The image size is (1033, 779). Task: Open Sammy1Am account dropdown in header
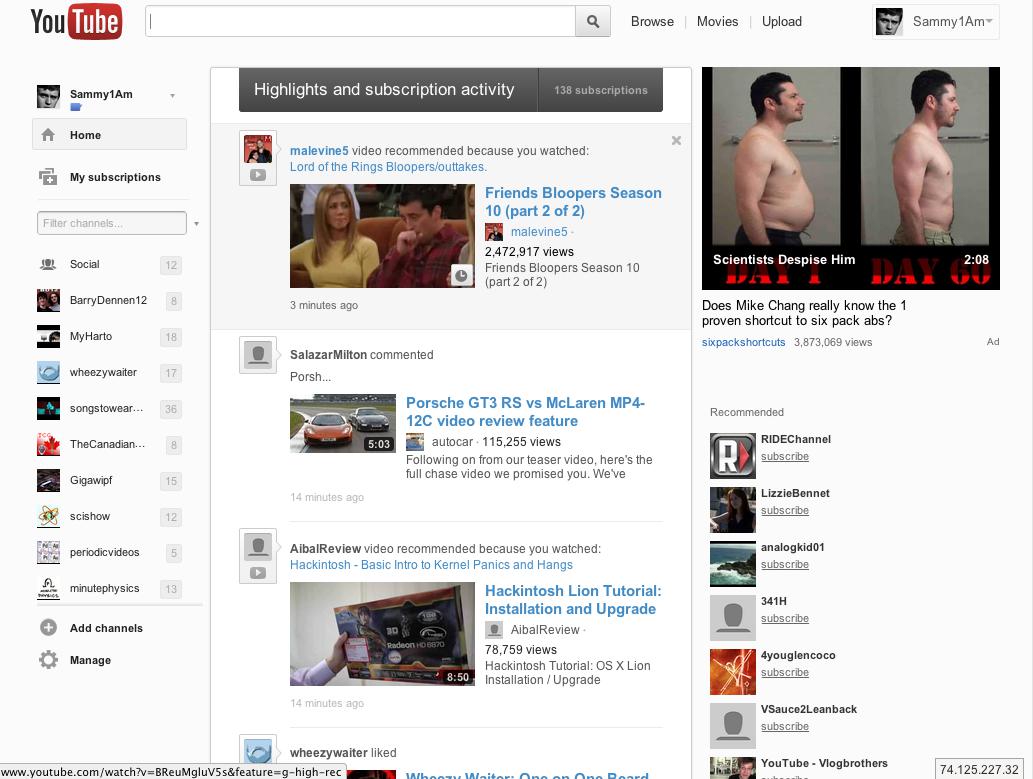pos(935,22)
